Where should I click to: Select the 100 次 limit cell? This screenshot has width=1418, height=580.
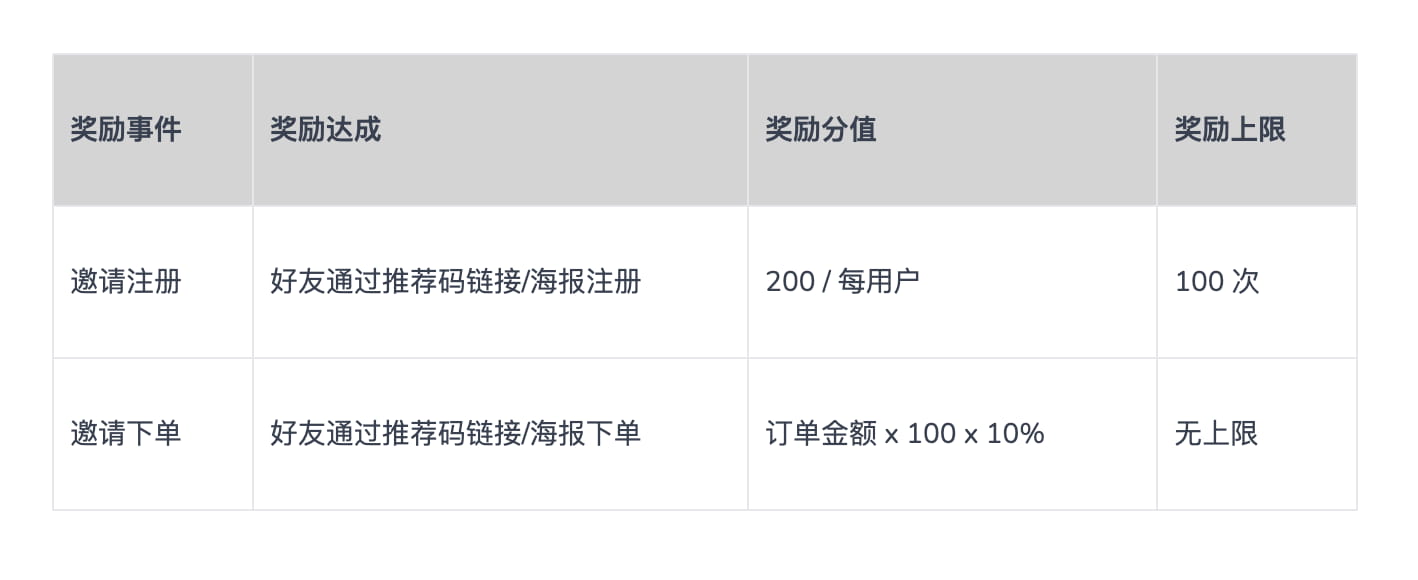(x=1257, y=282)
